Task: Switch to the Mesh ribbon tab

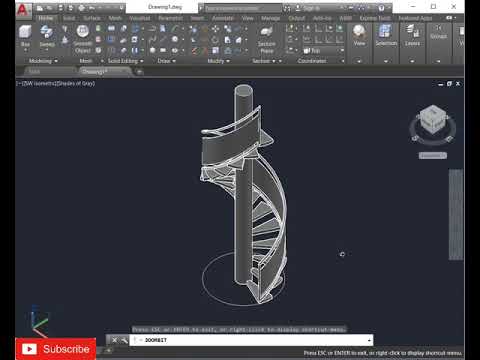Action: (x=115, y=18)
